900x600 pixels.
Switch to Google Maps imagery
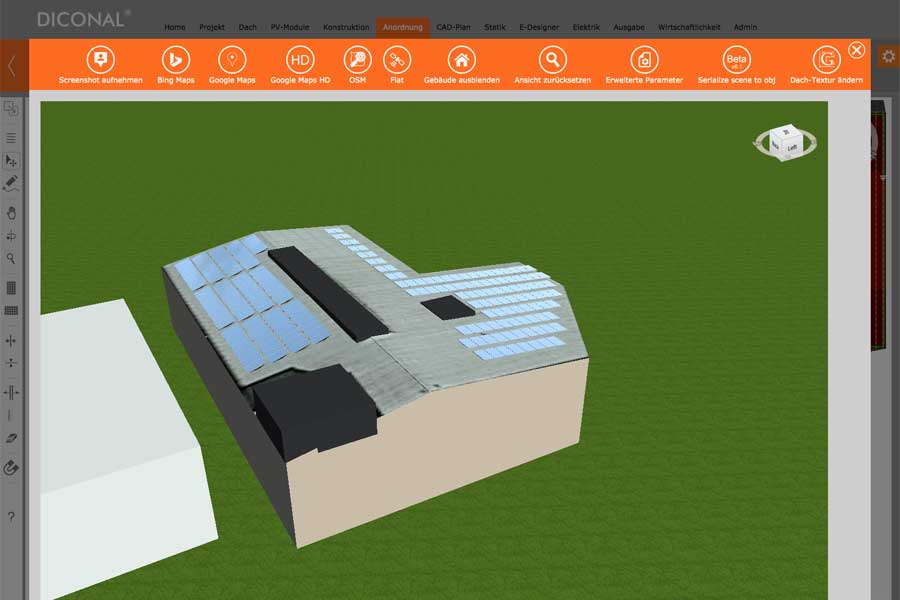tap(232, 59)
